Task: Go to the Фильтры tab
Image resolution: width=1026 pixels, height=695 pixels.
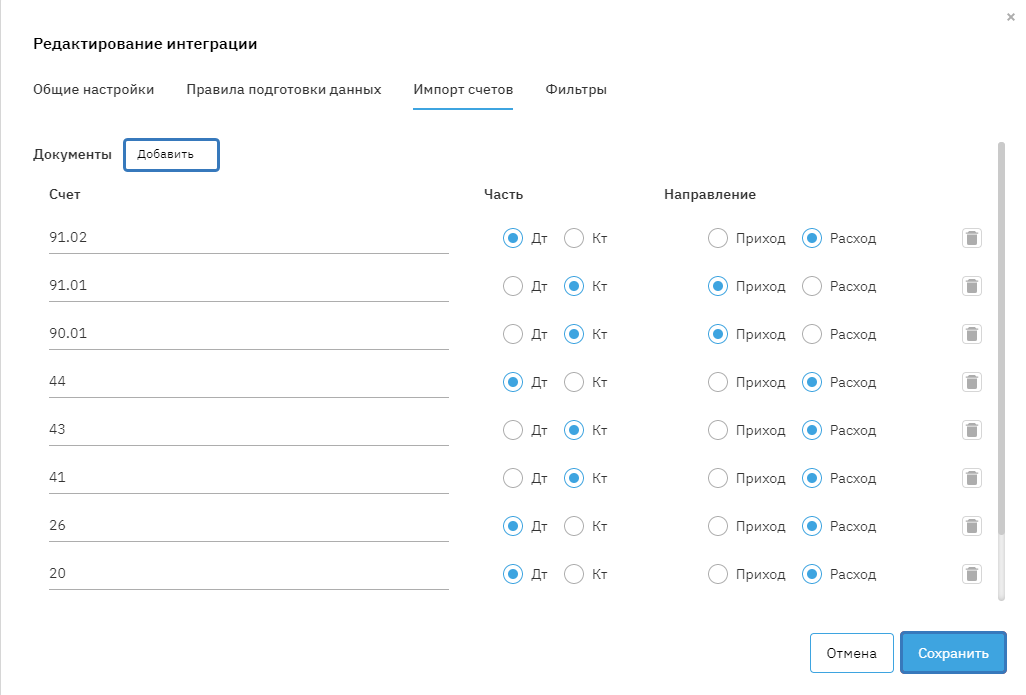Action: click(576, 90)
